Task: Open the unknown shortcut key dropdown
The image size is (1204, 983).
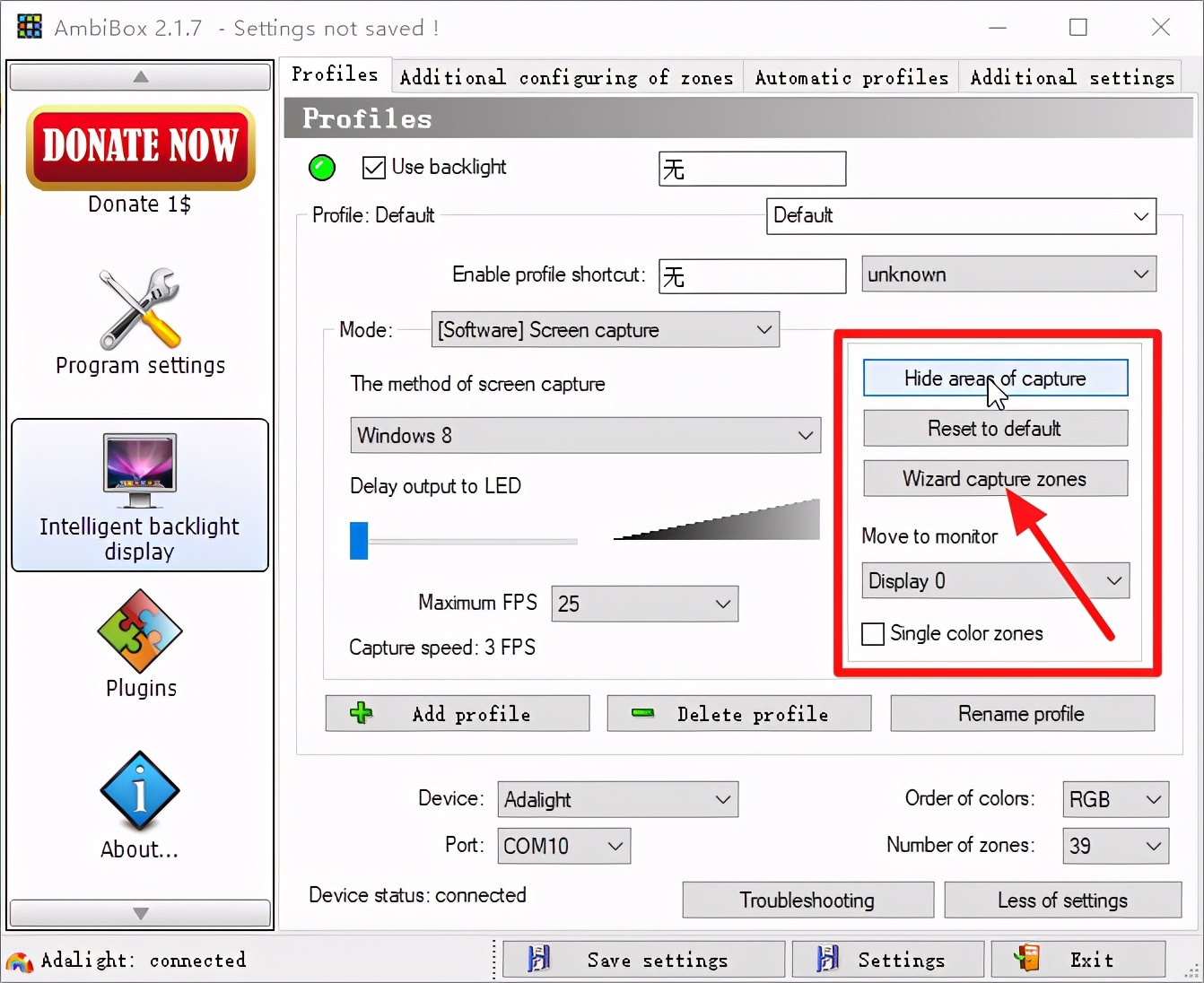Action: [x=1008, y=274]
